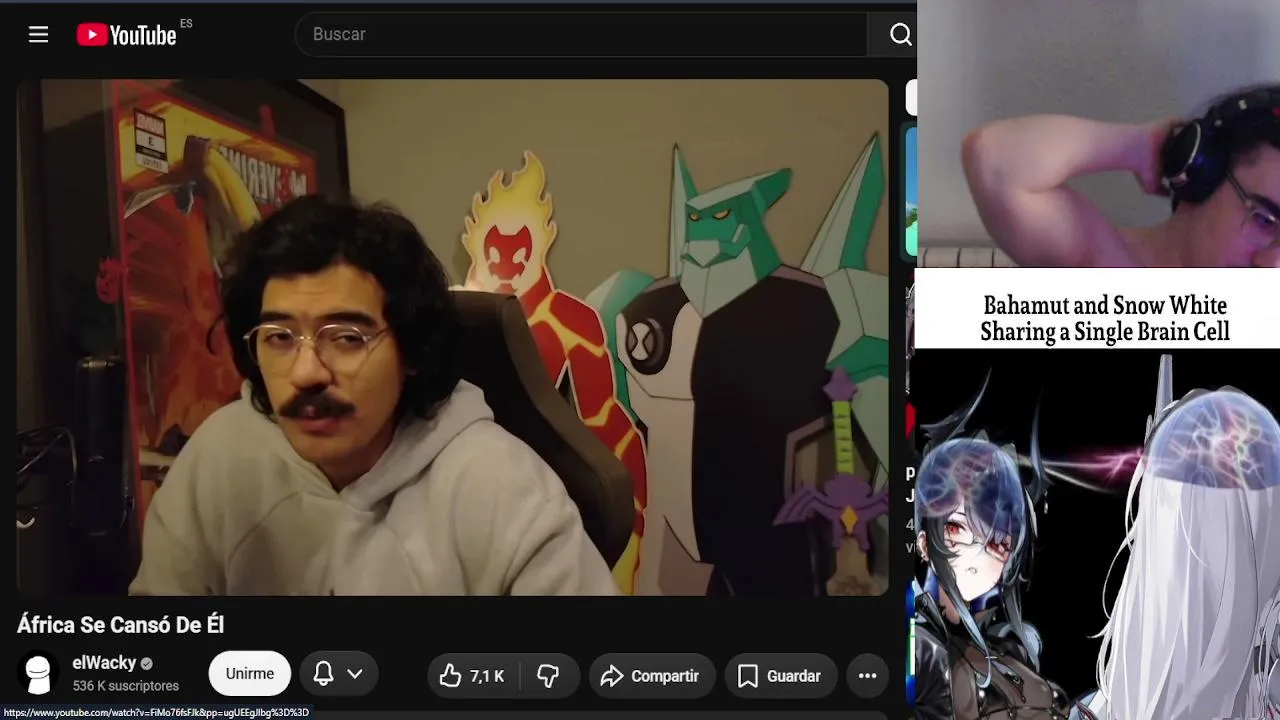Screen dimensions: 1280x720
Task: Open the elWacky channel avatar
Action: [x=38, y=675]
